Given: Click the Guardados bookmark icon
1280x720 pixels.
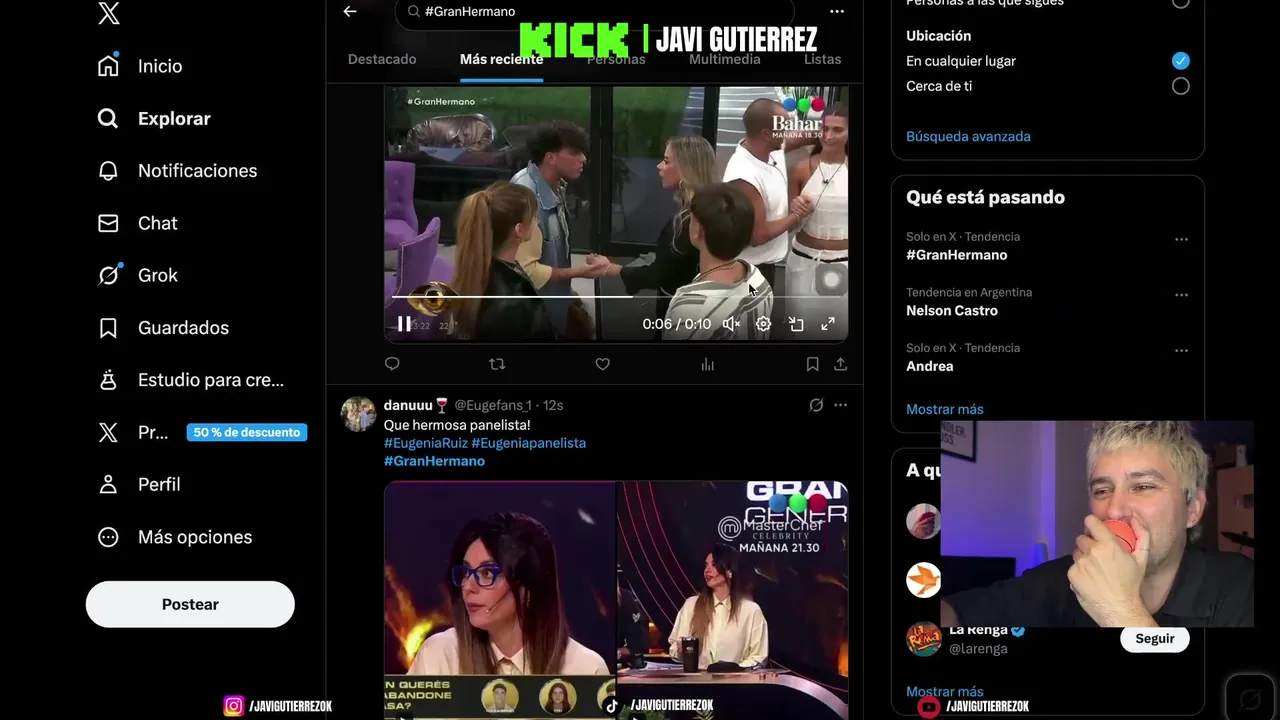Looking at the screenshot, I should (x=108, y=328).
